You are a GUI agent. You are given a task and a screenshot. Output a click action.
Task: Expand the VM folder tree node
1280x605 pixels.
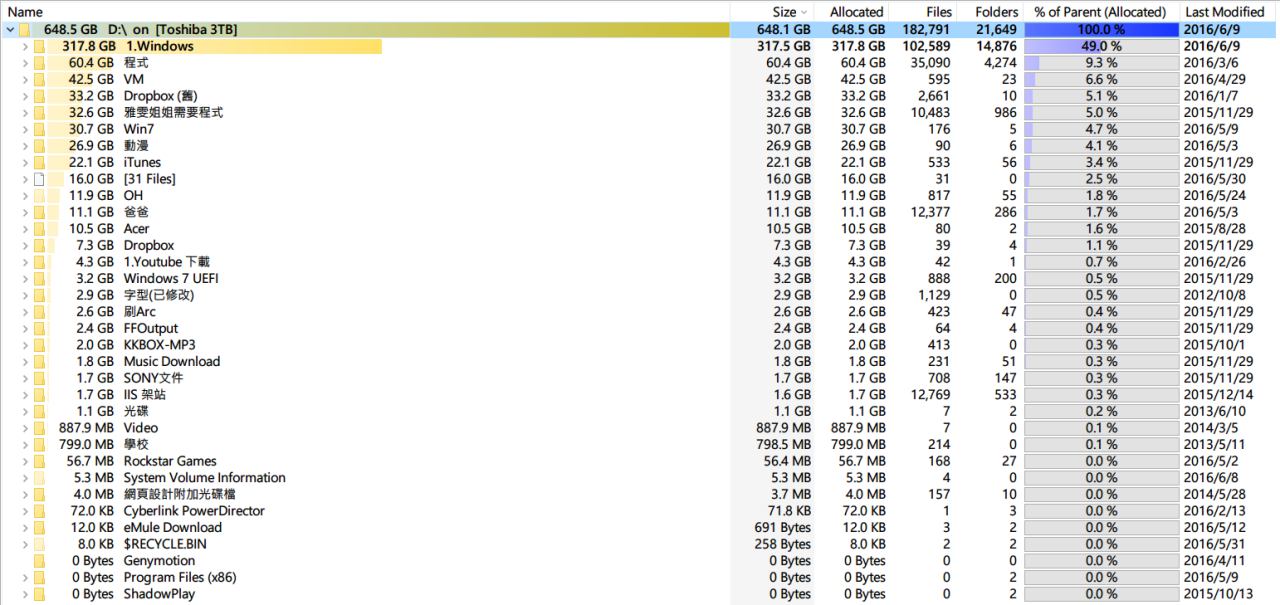click(x=24, y=79)
